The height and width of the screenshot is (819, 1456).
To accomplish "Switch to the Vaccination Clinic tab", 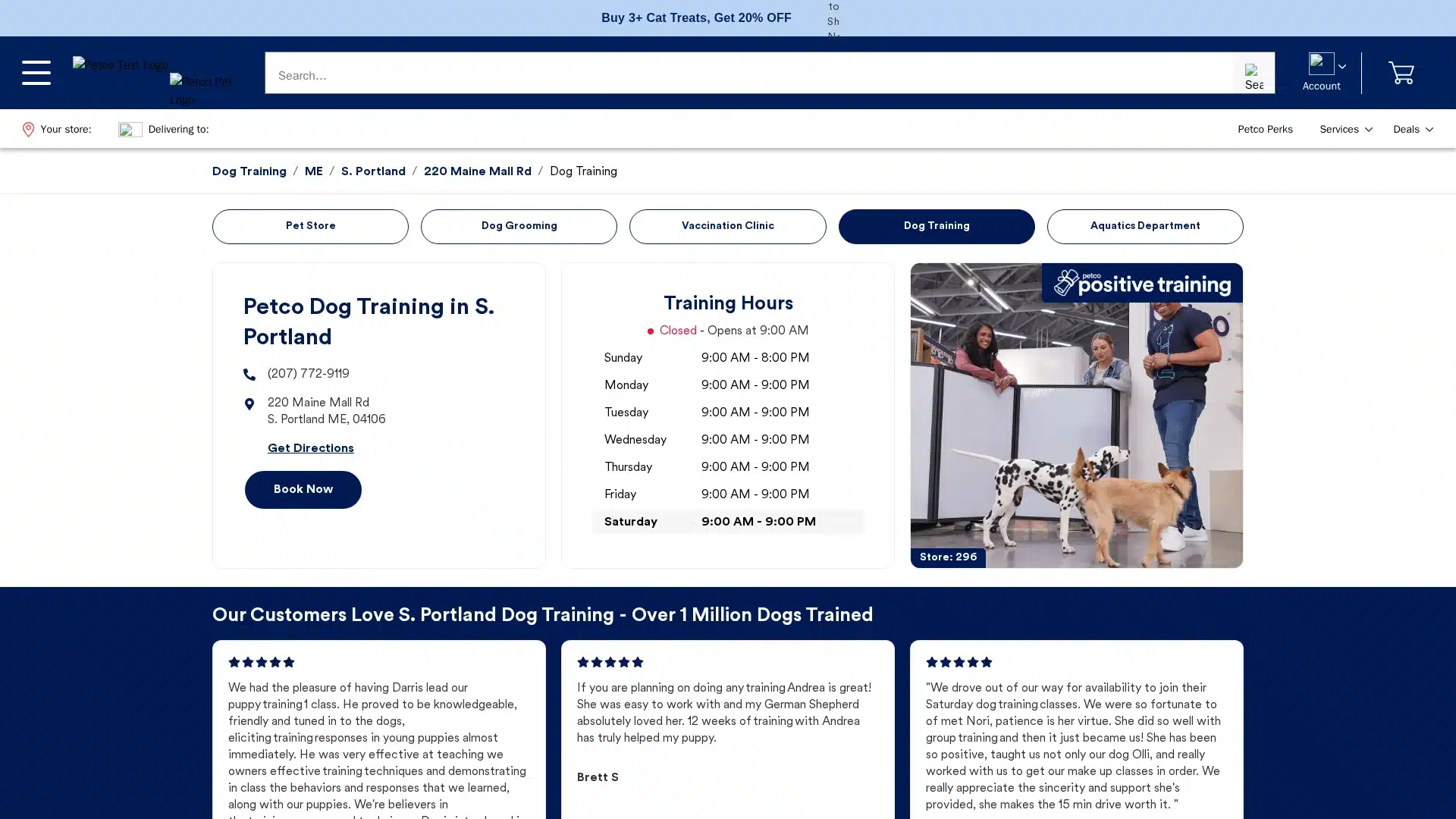I will (x=727, y=226).
